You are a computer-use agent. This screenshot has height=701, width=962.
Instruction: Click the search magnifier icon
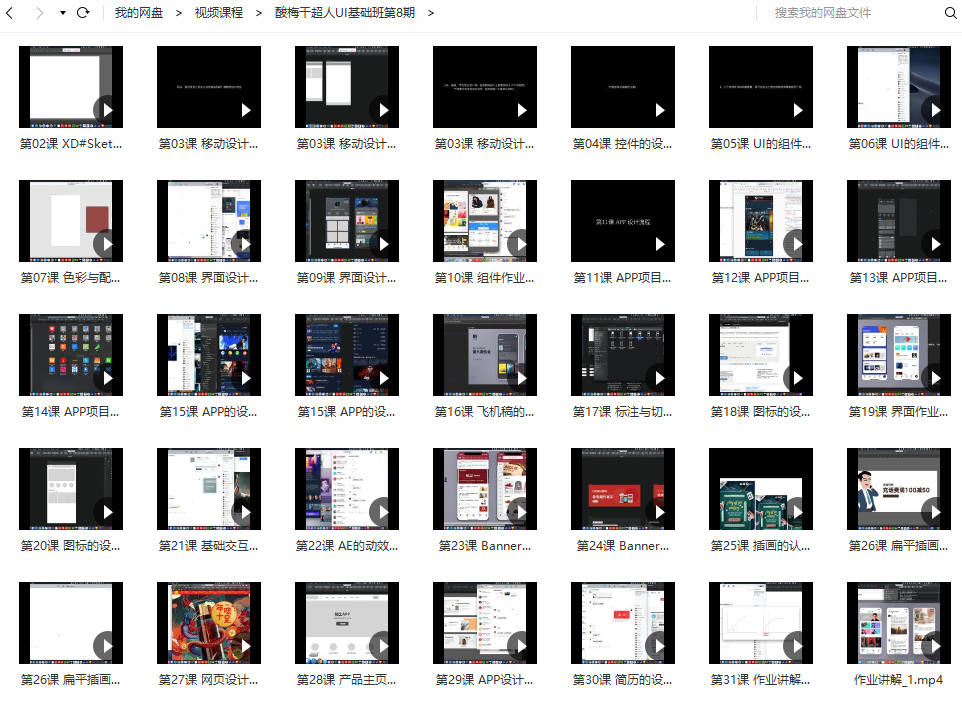950,13
